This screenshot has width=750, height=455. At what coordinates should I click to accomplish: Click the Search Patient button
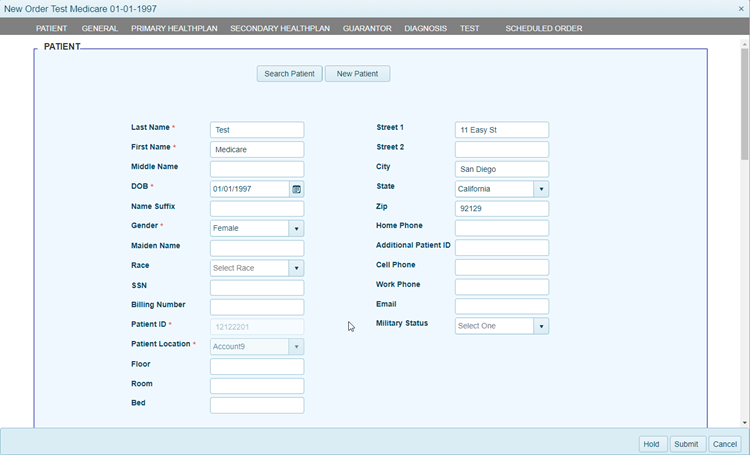click(x=289, y=74)
